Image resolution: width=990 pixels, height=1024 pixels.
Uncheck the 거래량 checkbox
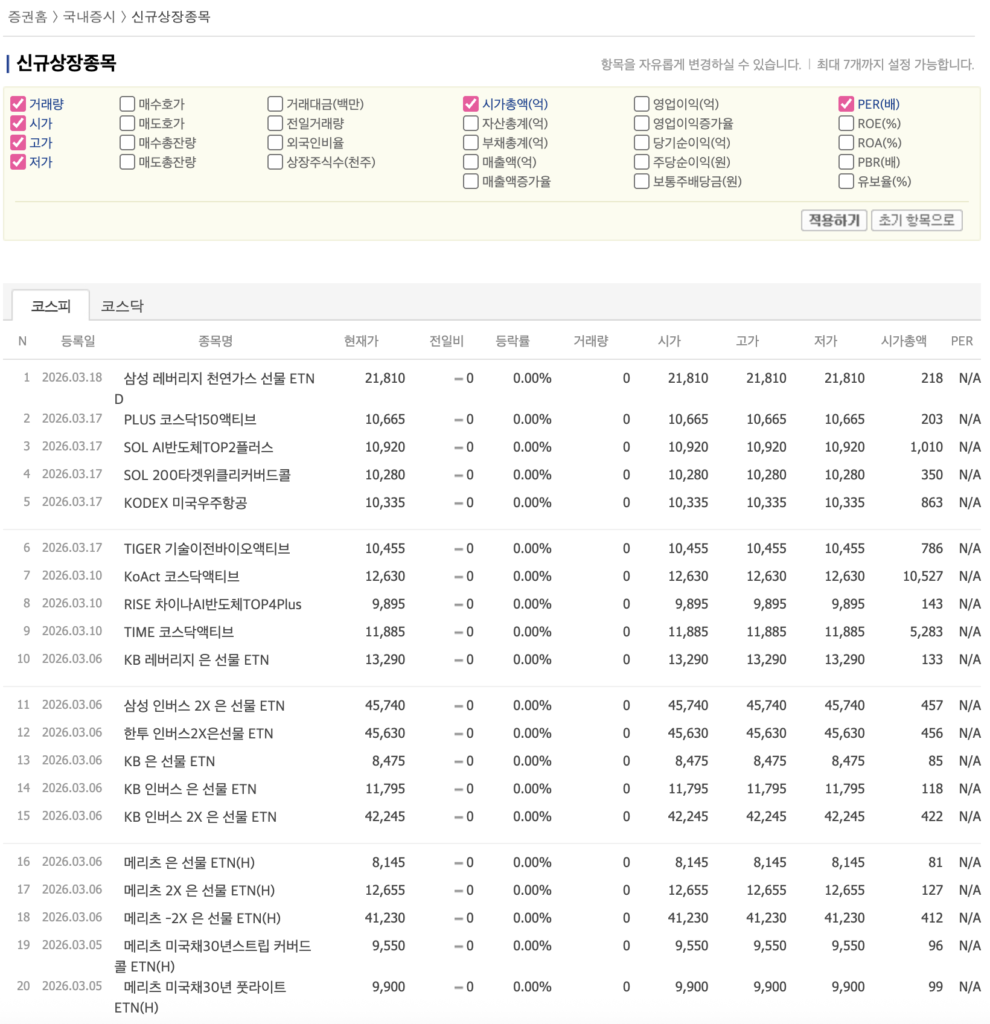(18, 104)
